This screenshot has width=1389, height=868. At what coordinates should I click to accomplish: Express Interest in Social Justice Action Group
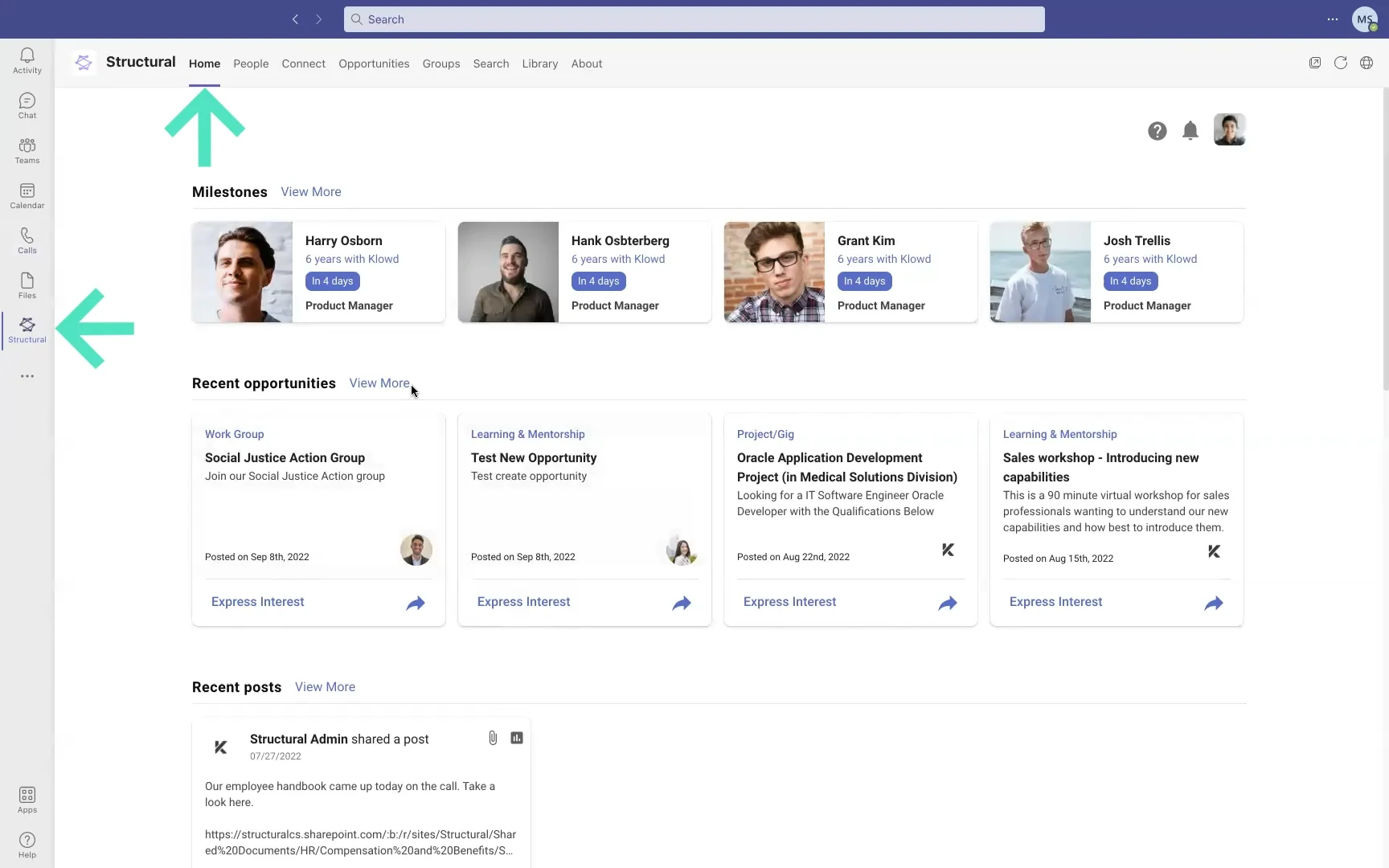(256, 601)
